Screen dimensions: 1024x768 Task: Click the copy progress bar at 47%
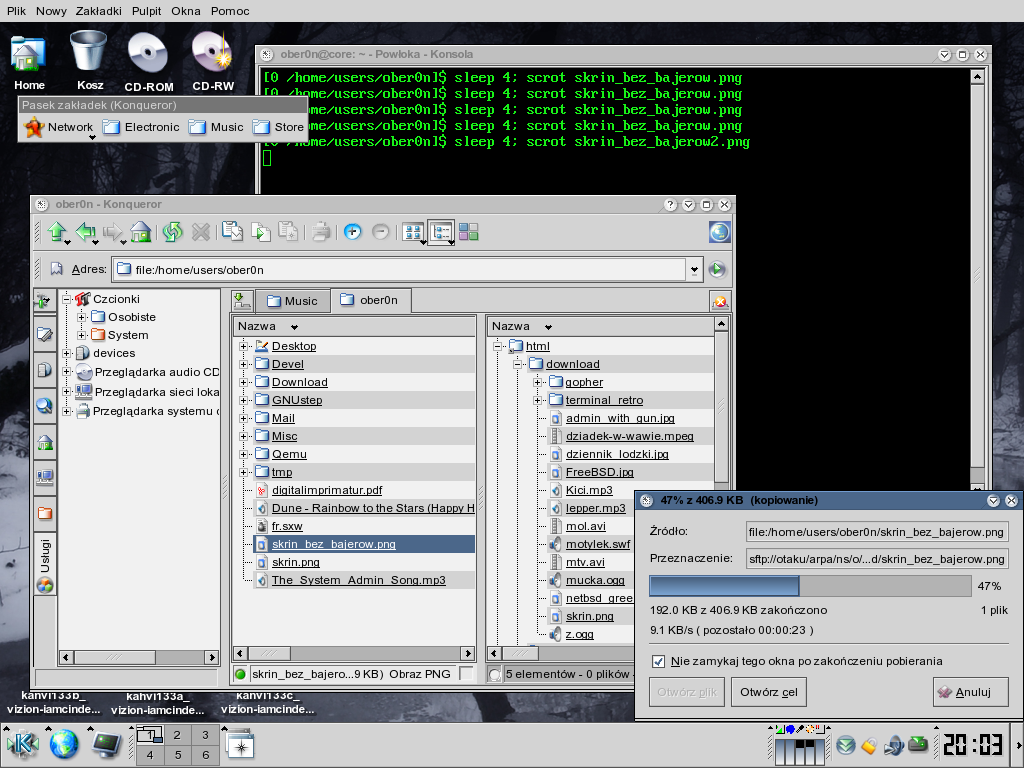click(810, 586)
